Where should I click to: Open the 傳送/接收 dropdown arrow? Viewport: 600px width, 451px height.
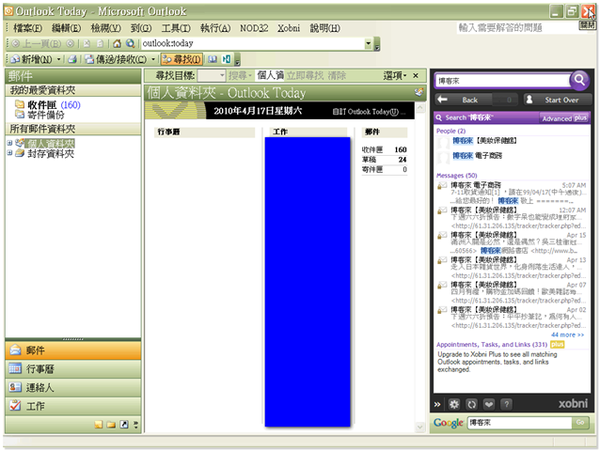coord(153,59)
